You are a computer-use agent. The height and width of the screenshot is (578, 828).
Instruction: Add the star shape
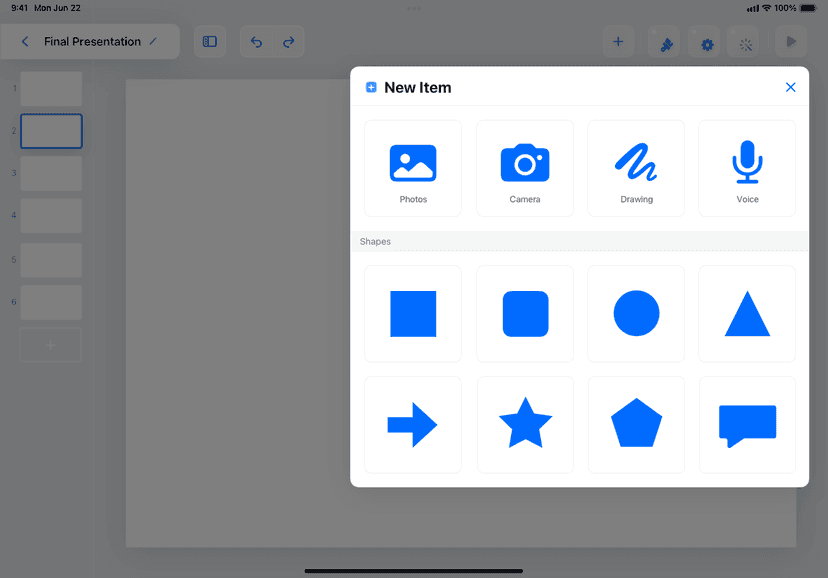click(x=525, y=425)
